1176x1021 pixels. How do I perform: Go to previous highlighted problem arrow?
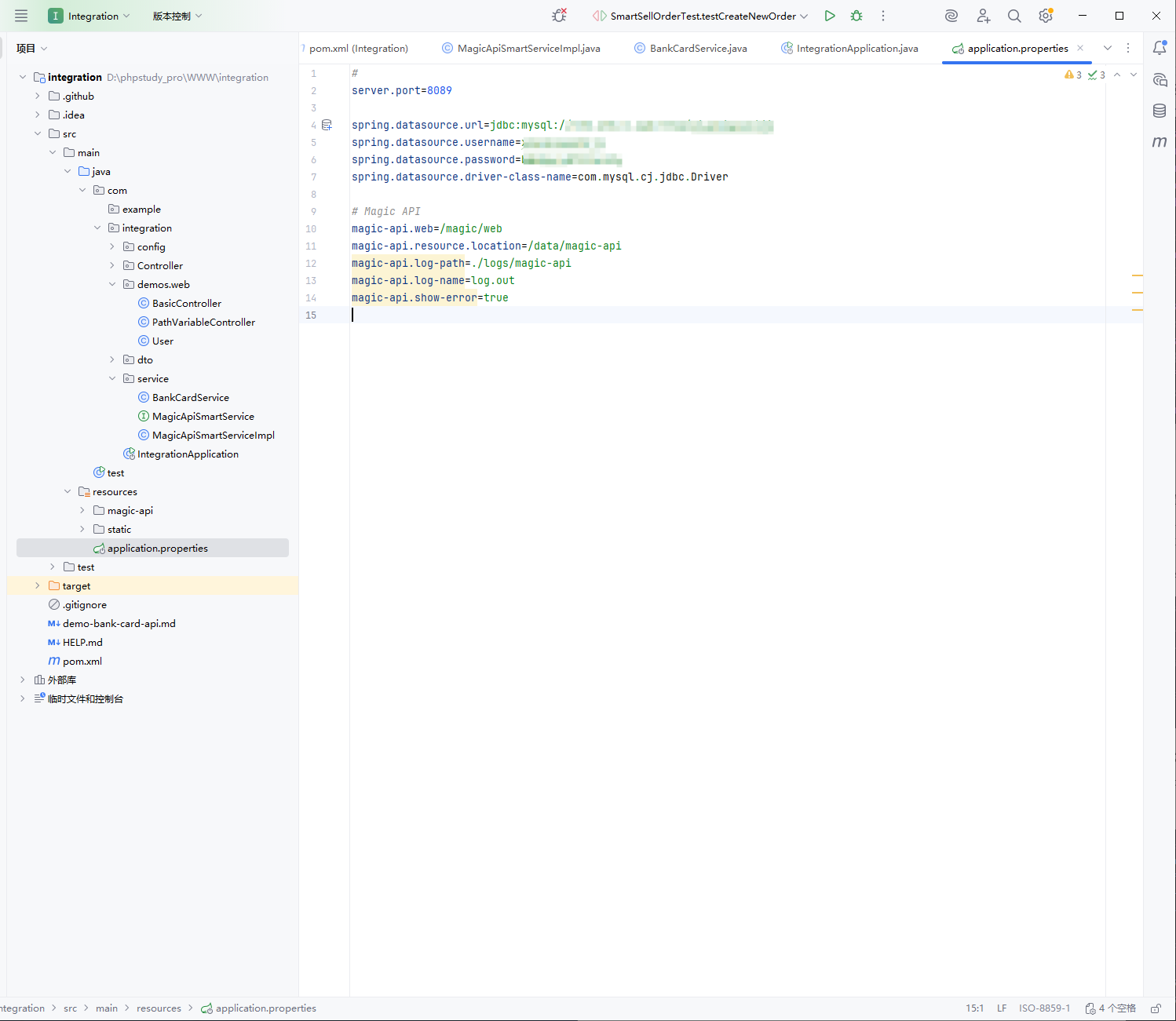[1117, 75]
